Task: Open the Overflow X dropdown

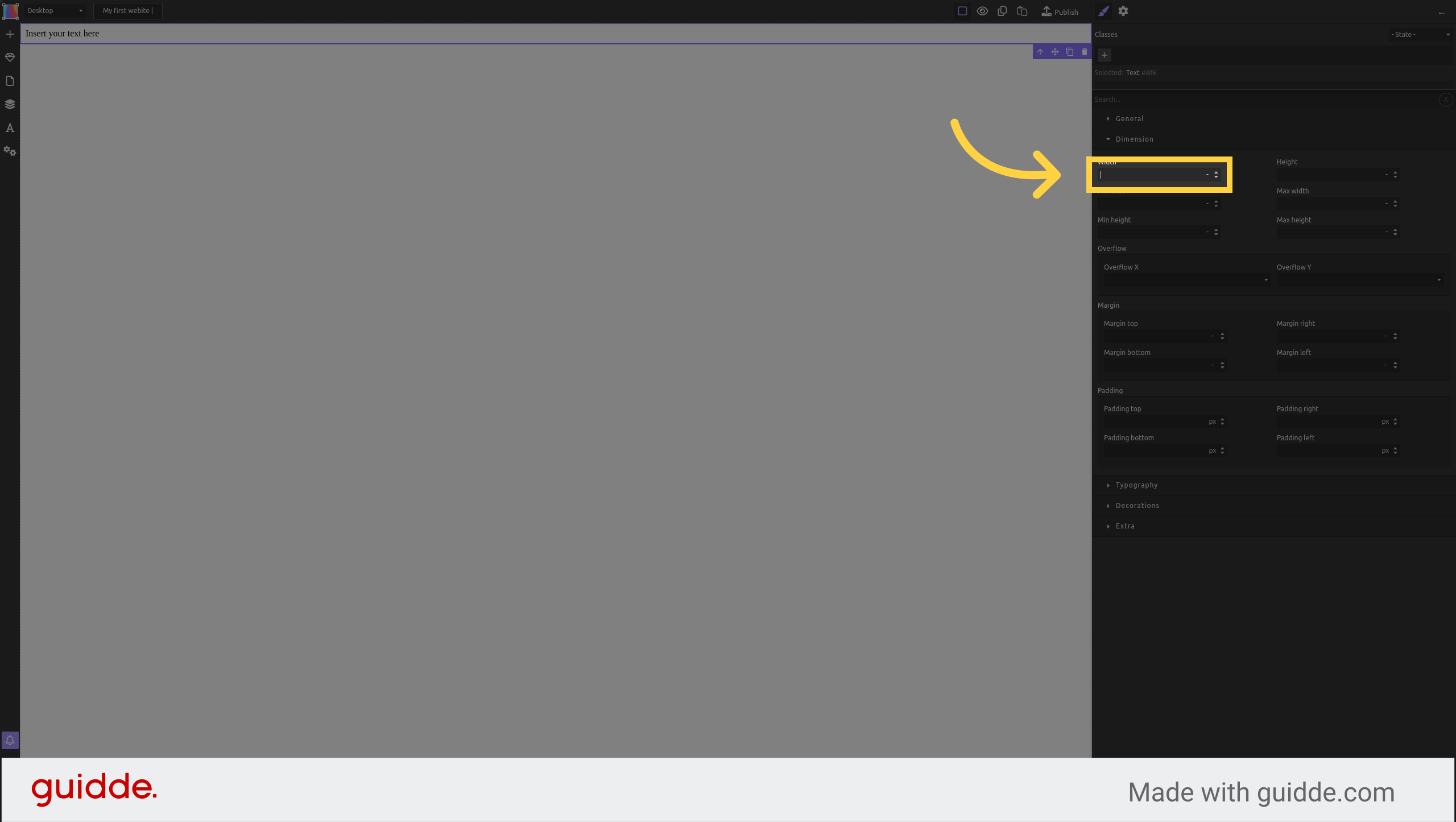Action: pos(1187,280)
